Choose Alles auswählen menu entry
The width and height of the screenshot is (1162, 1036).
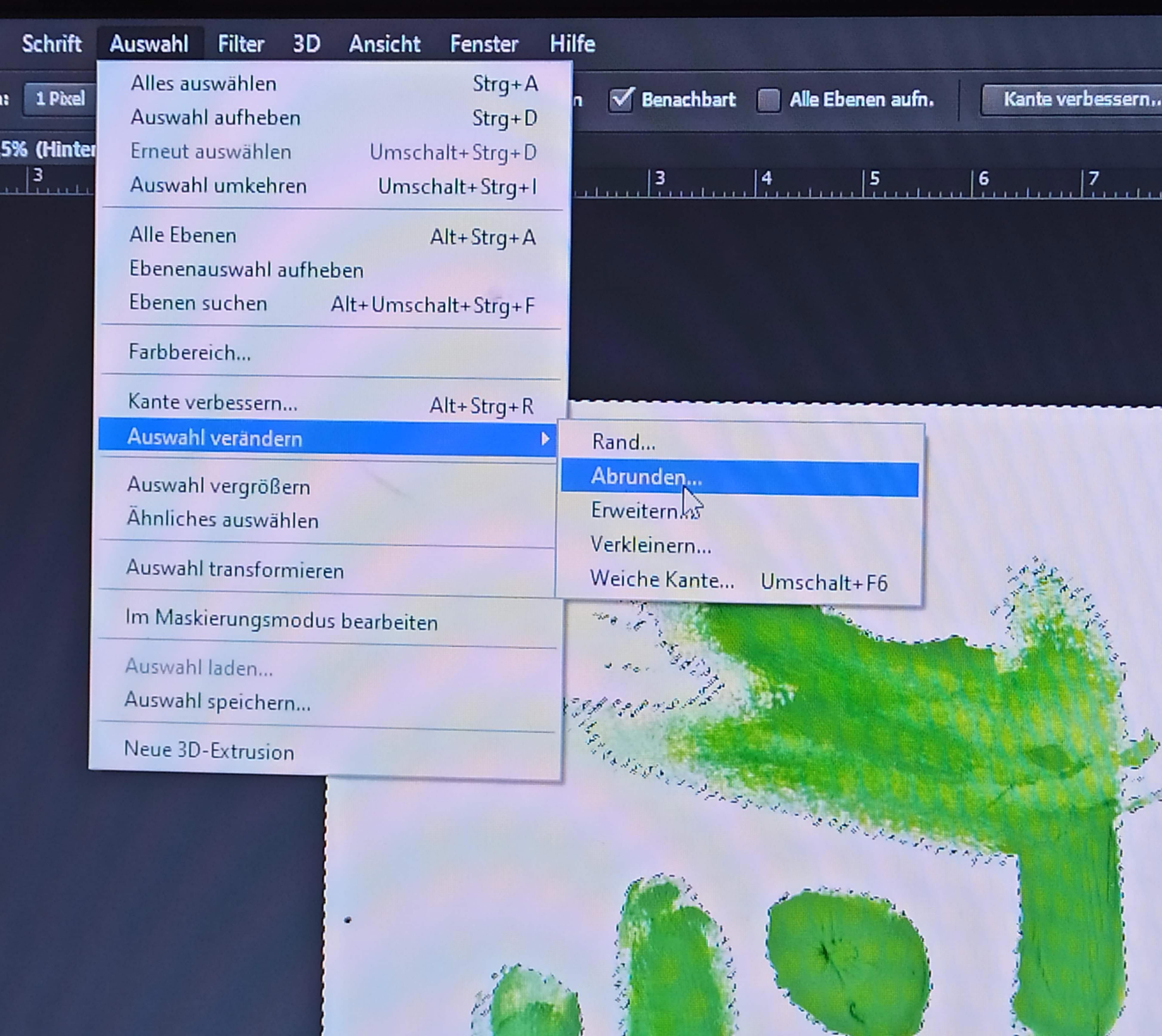click(x=204, y=84)
